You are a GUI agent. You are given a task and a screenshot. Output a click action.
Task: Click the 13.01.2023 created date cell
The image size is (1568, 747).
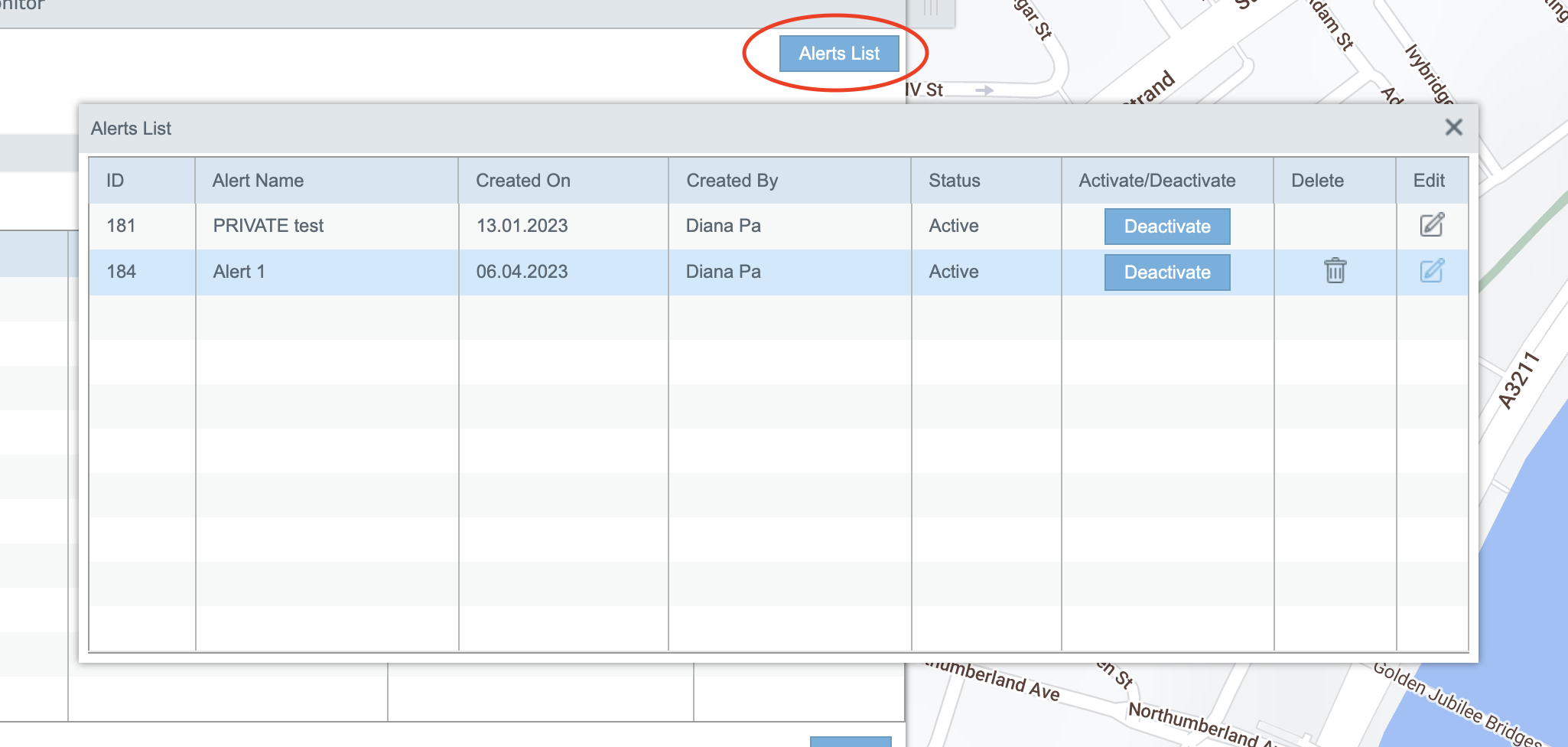pyautogui.click(x=522, y=226)
